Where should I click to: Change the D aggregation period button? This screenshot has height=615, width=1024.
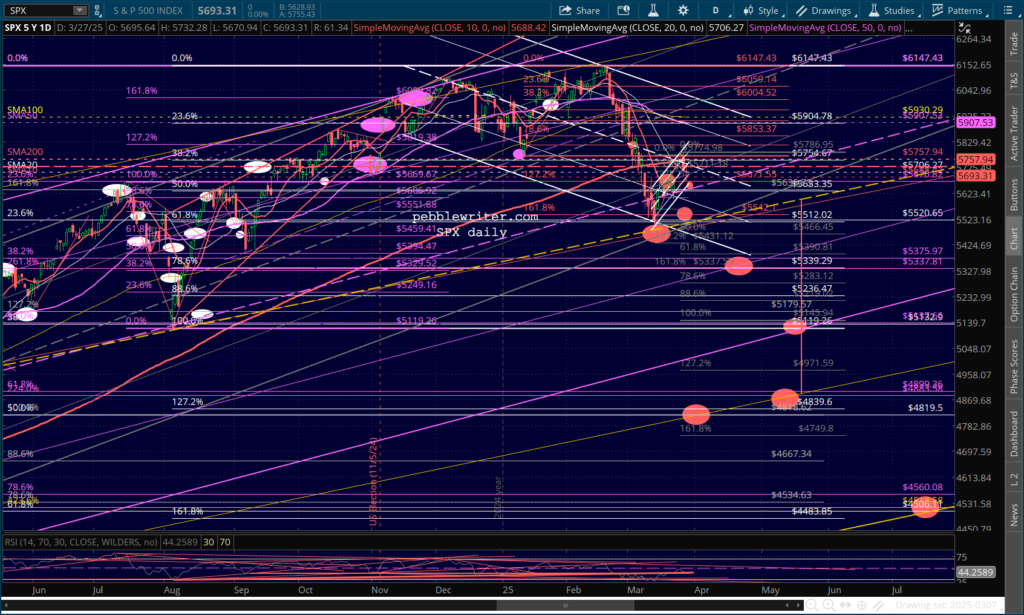716,10
